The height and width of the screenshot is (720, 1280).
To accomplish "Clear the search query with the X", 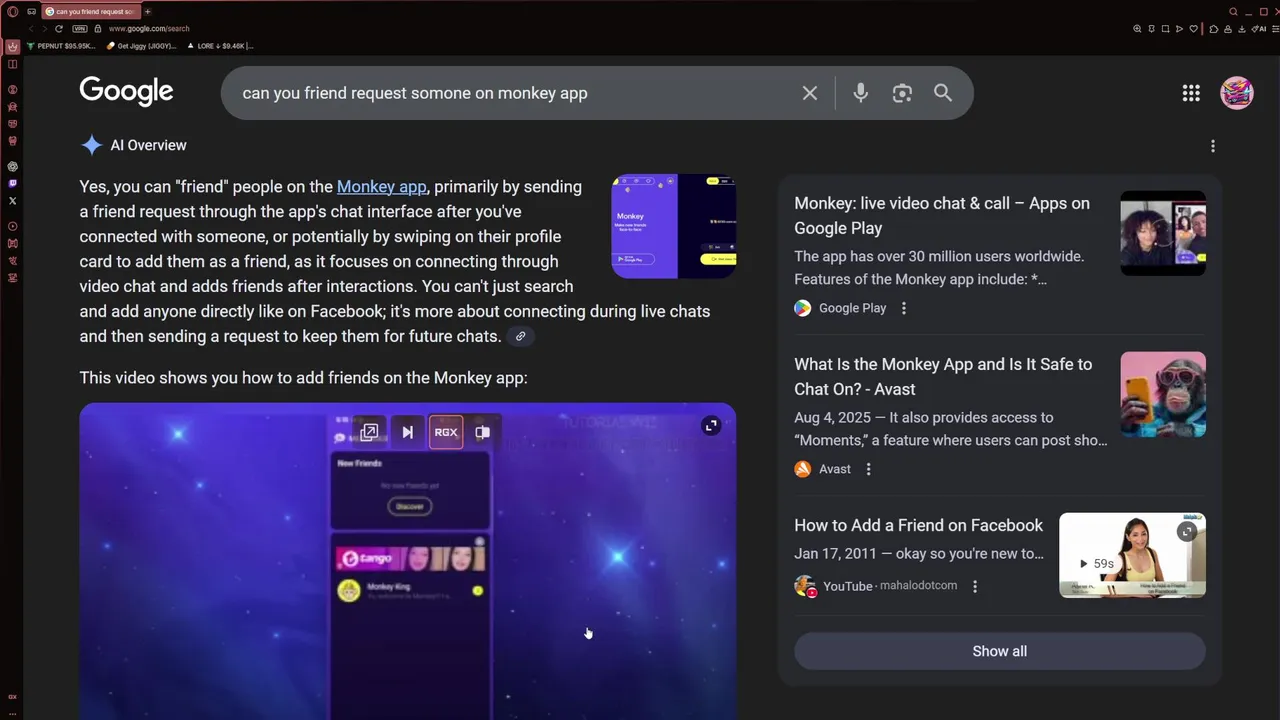I will point(810,93).
